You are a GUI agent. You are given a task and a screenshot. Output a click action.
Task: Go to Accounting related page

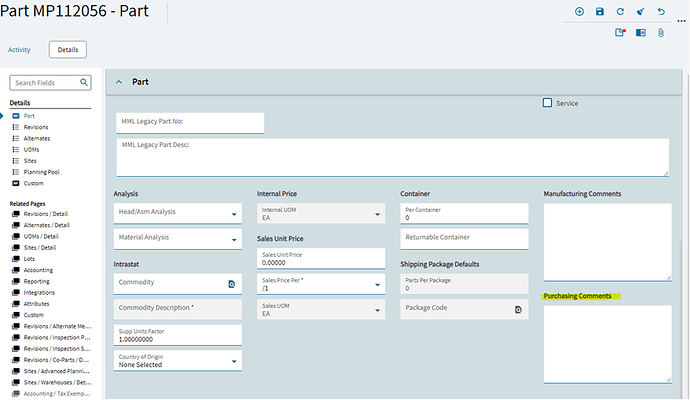(38, 270)
